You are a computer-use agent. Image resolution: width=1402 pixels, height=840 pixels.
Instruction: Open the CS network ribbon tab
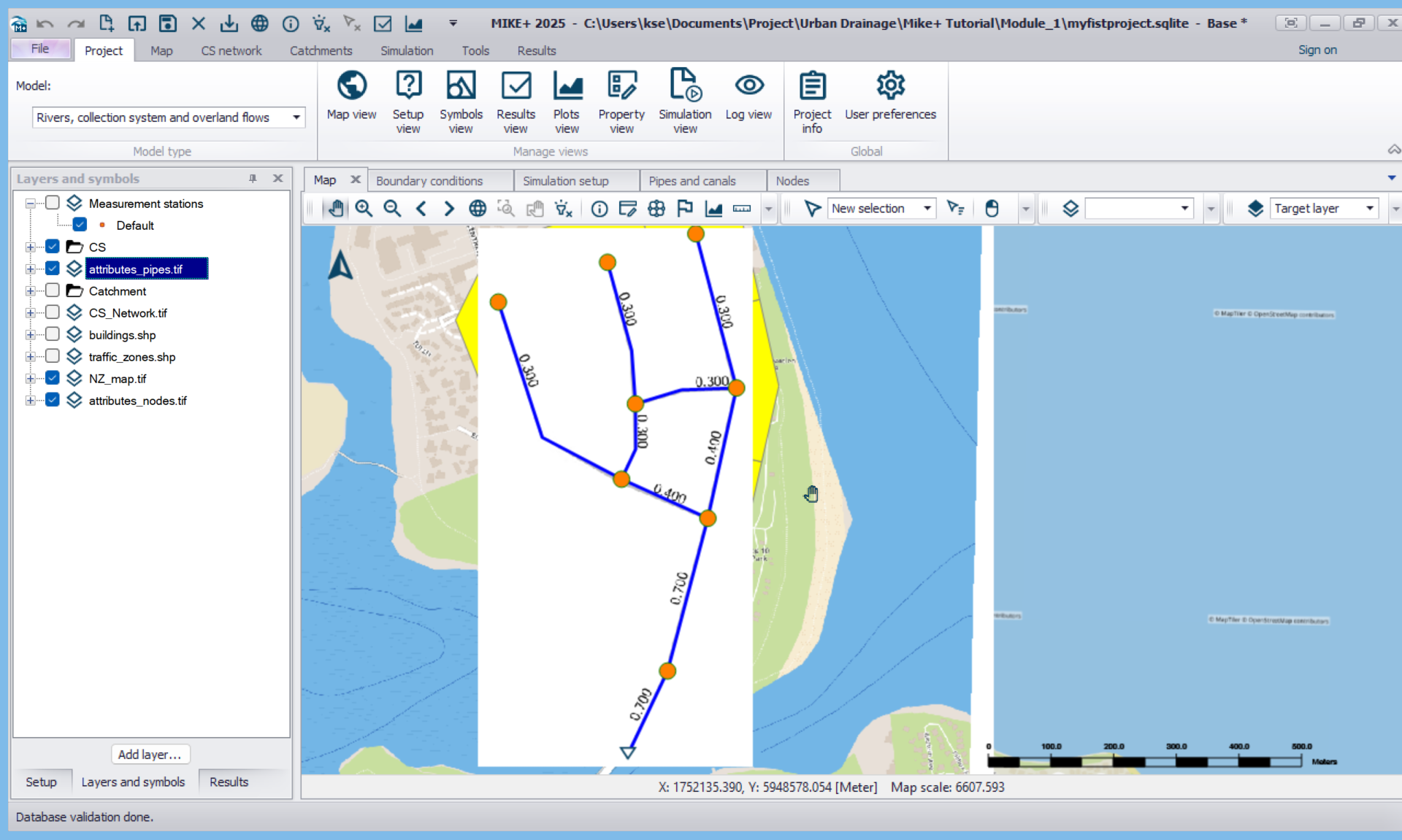click(x=231, y=51)
